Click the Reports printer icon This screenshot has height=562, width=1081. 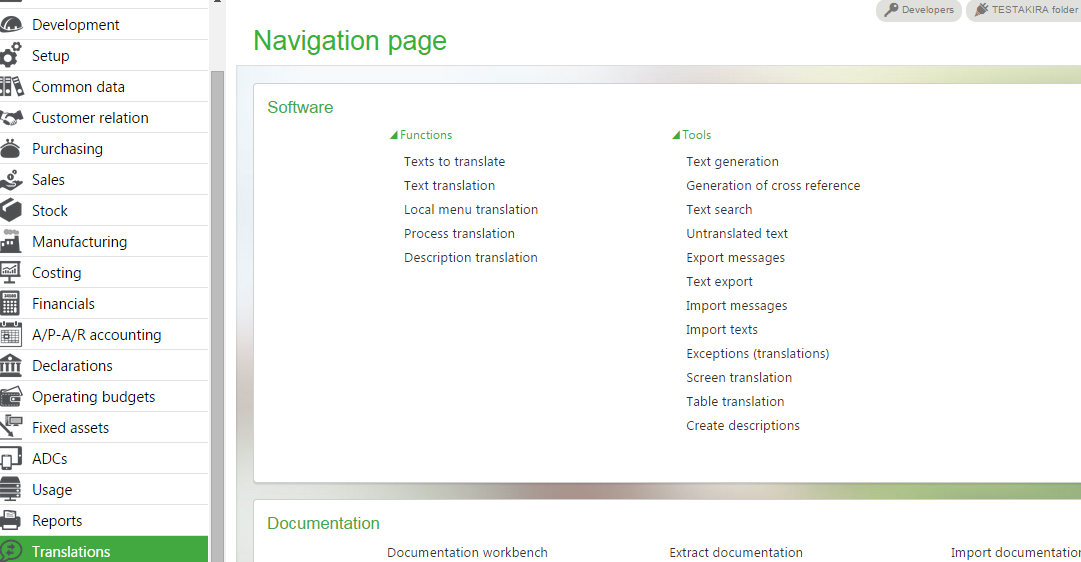tap(11, 521)
